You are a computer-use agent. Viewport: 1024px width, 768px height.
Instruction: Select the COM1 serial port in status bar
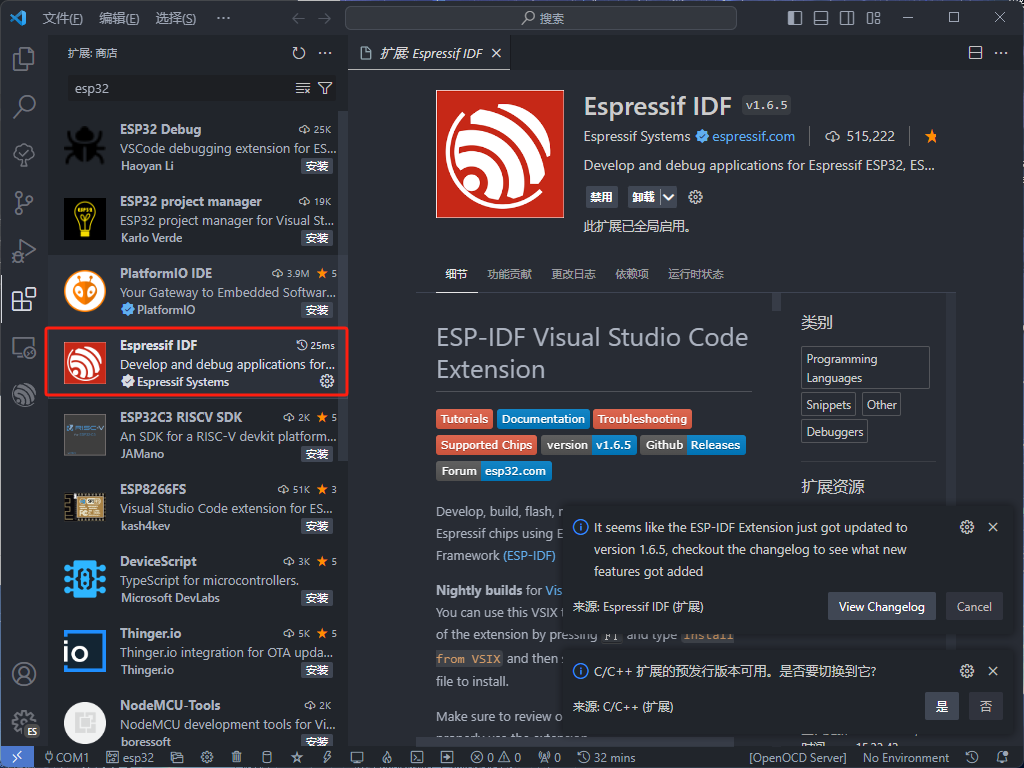66,758
